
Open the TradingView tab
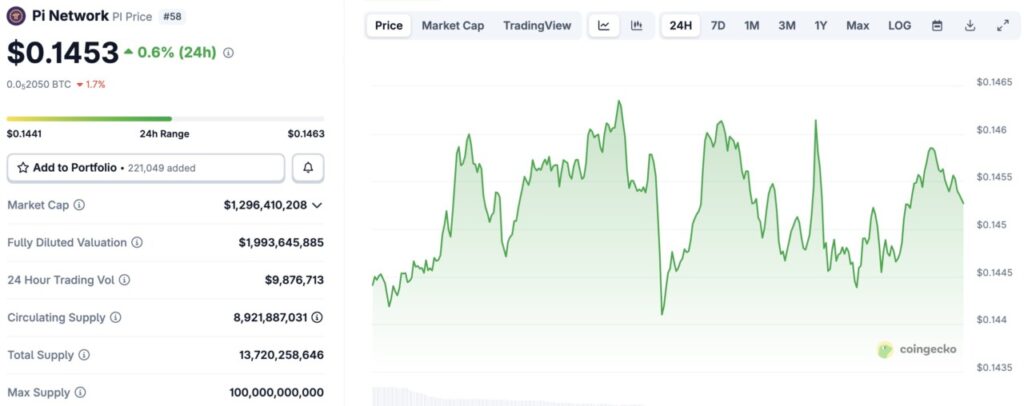click(537, 26)
